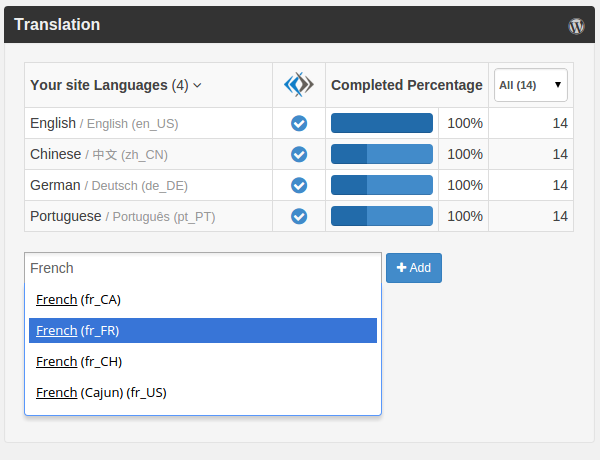Expand the Your site Languages chevron

(x=197, y=86)
